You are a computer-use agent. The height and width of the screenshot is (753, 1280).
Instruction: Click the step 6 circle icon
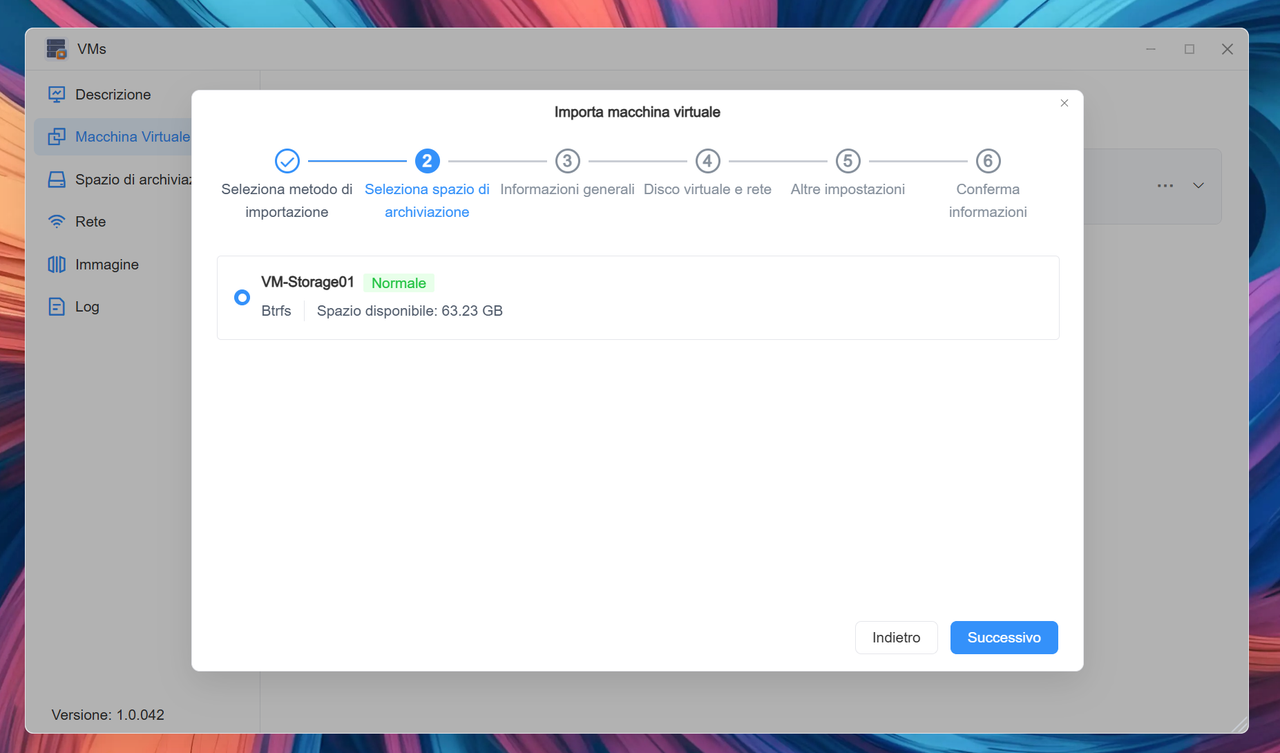pos(988,160)
